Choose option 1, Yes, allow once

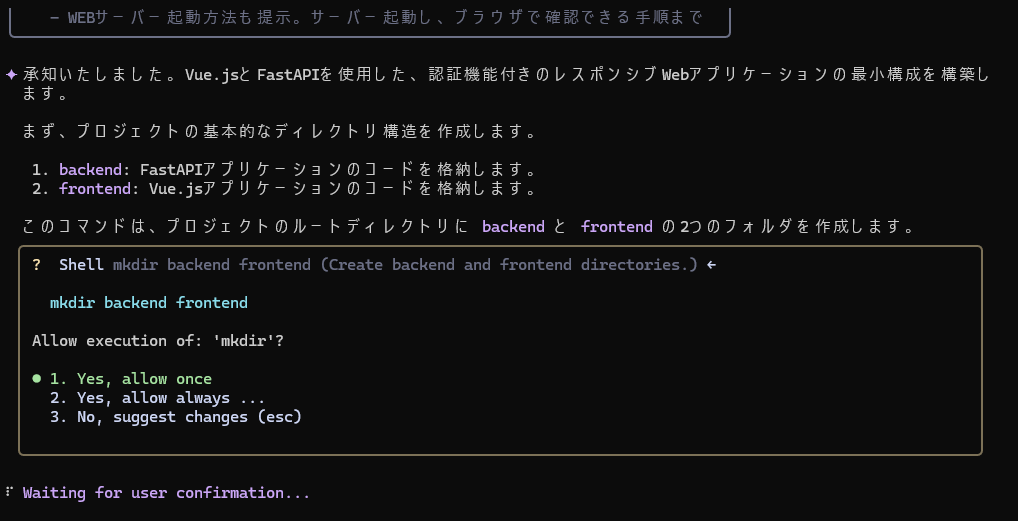pos(131,379)
